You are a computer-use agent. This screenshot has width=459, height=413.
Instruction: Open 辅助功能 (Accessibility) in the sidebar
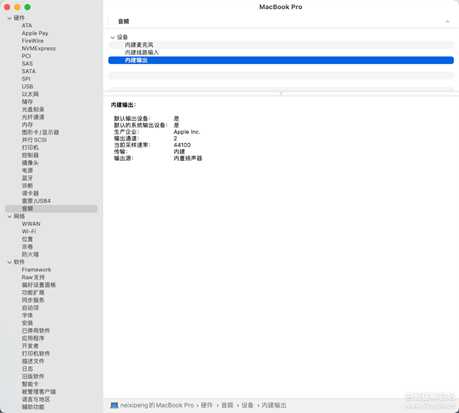(33, 407)
